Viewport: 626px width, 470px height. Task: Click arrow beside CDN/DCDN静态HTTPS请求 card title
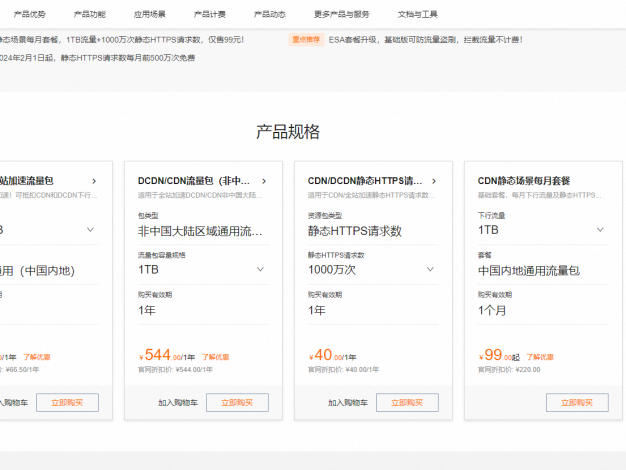(433, 181)
